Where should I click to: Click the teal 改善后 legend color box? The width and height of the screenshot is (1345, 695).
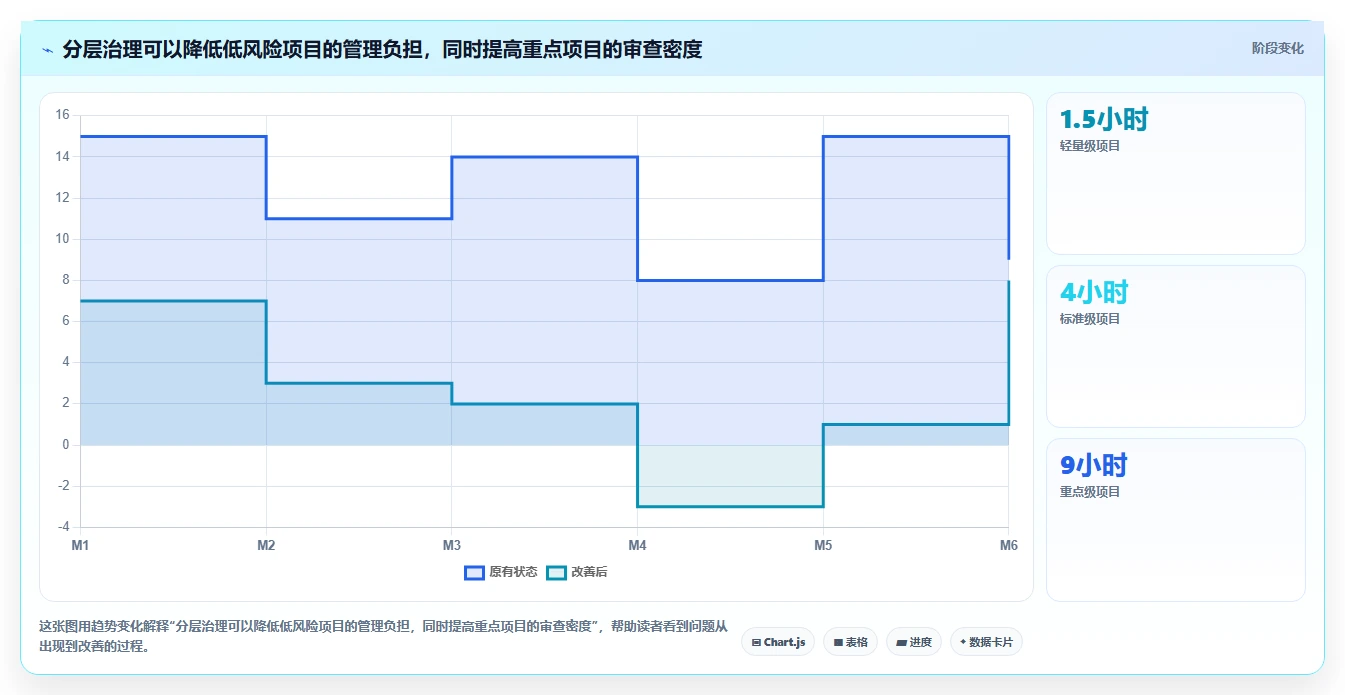coord(555,572)
